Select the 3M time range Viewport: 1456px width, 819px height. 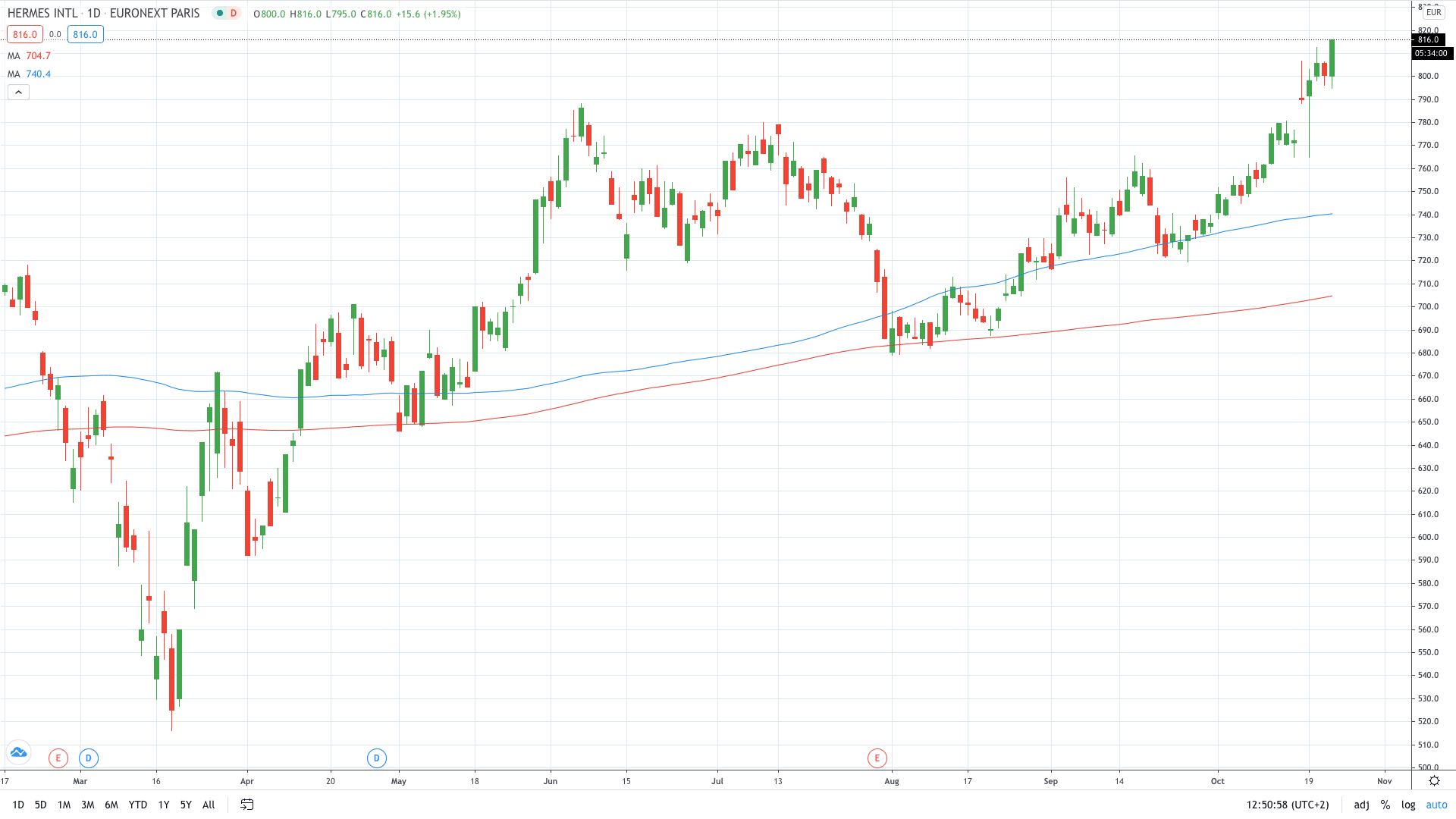(88, 805)
